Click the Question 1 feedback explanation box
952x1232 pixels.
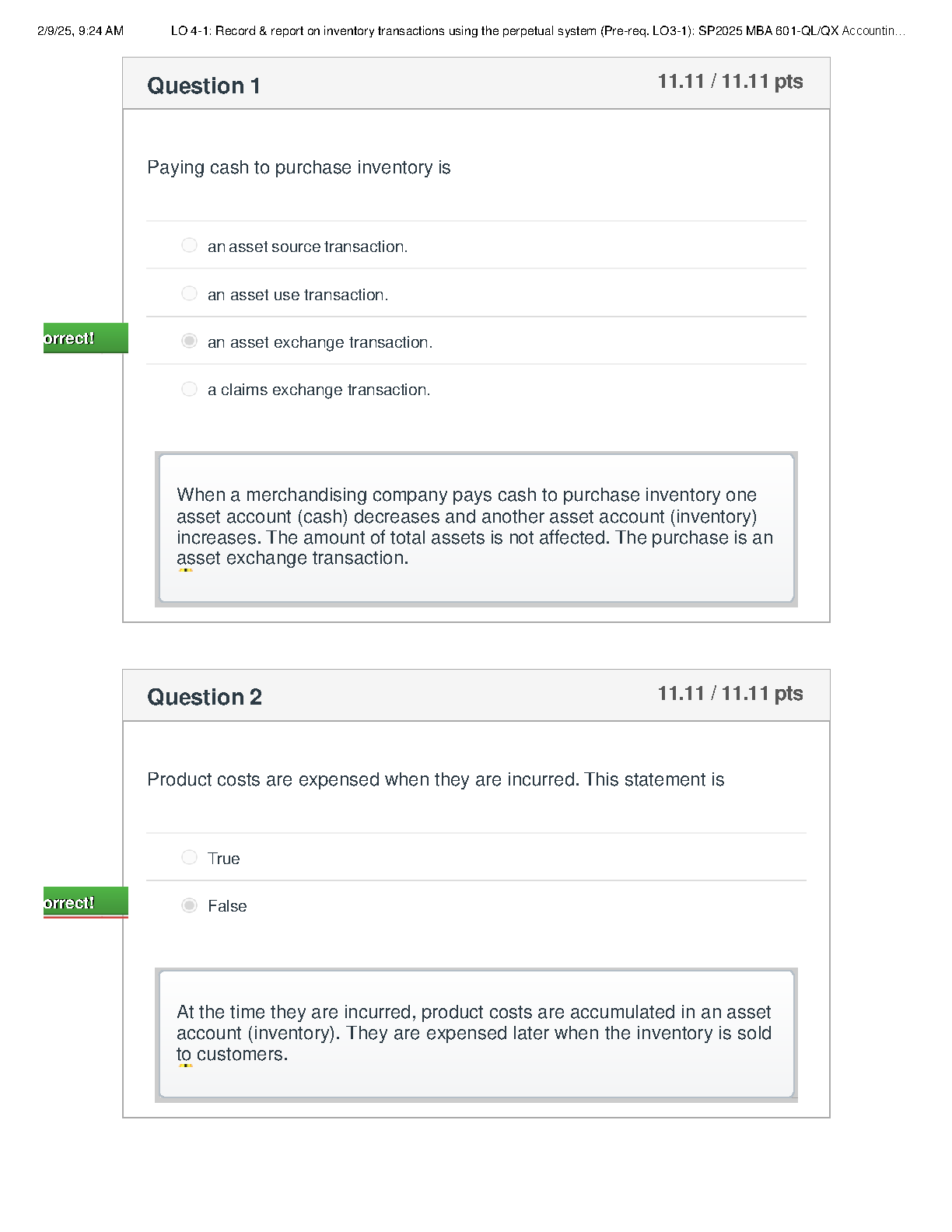(x=476, y=528)
